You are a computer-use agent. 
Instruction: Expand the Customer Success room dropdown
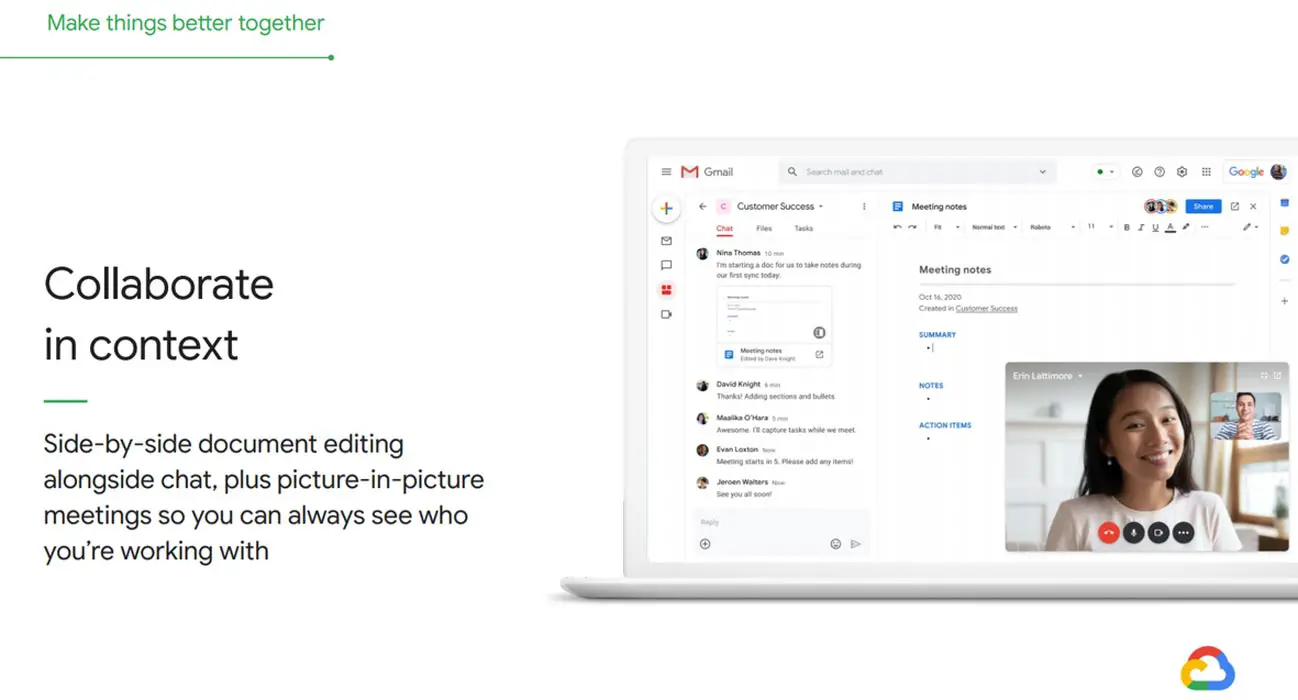pyautogui.click(x=821, y=207)
